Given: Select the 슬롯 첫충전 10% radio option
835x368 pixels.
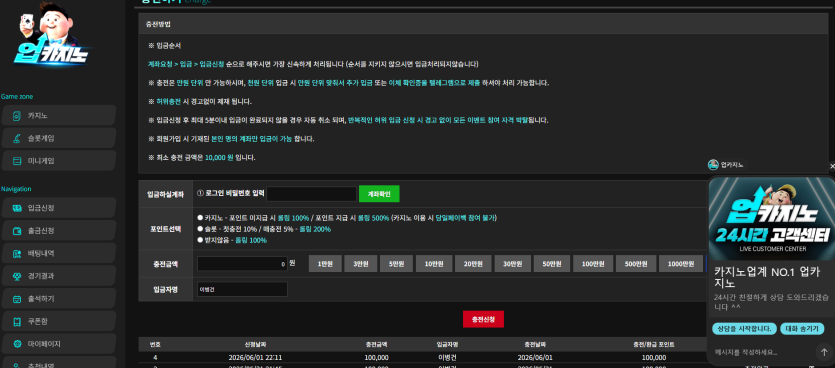Looking at the screenshot, I should [200, 229].
